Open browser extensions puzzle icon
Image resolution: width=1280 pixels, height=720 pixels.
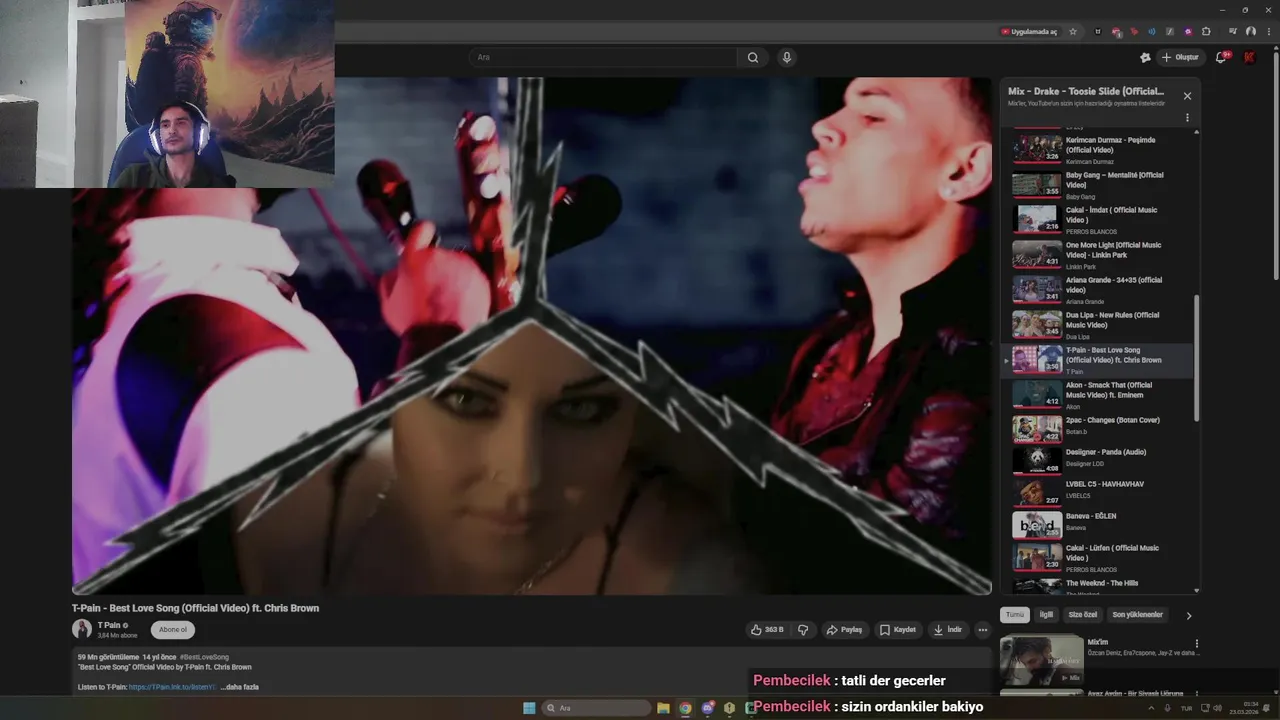(1206, 31)
